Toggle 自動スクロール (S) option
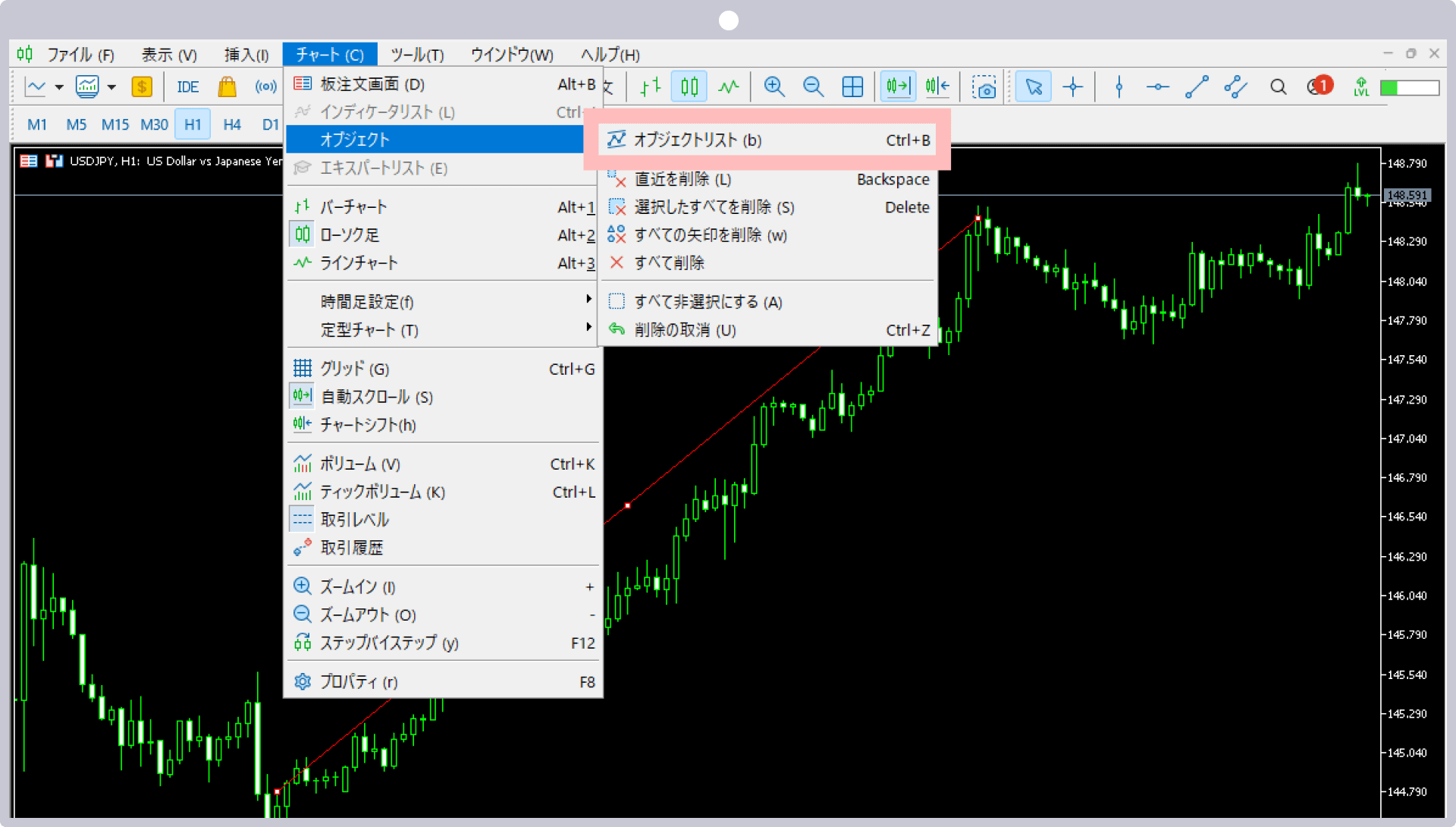1456x827 pixels. click(x=444, y=397)
